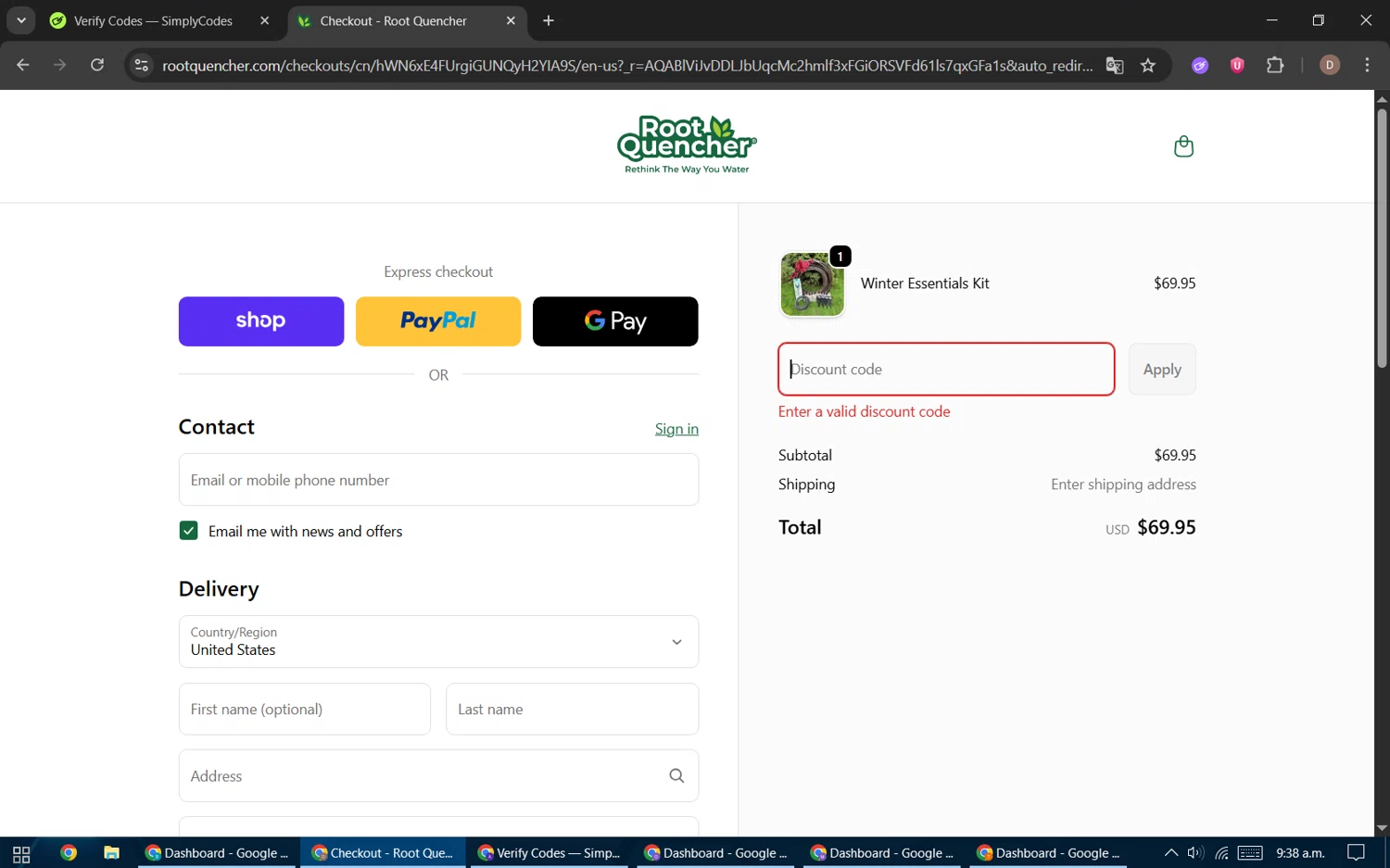
Task: Untick Email me with news and offers
Action: pyautogui.click(x=188, y=531)
